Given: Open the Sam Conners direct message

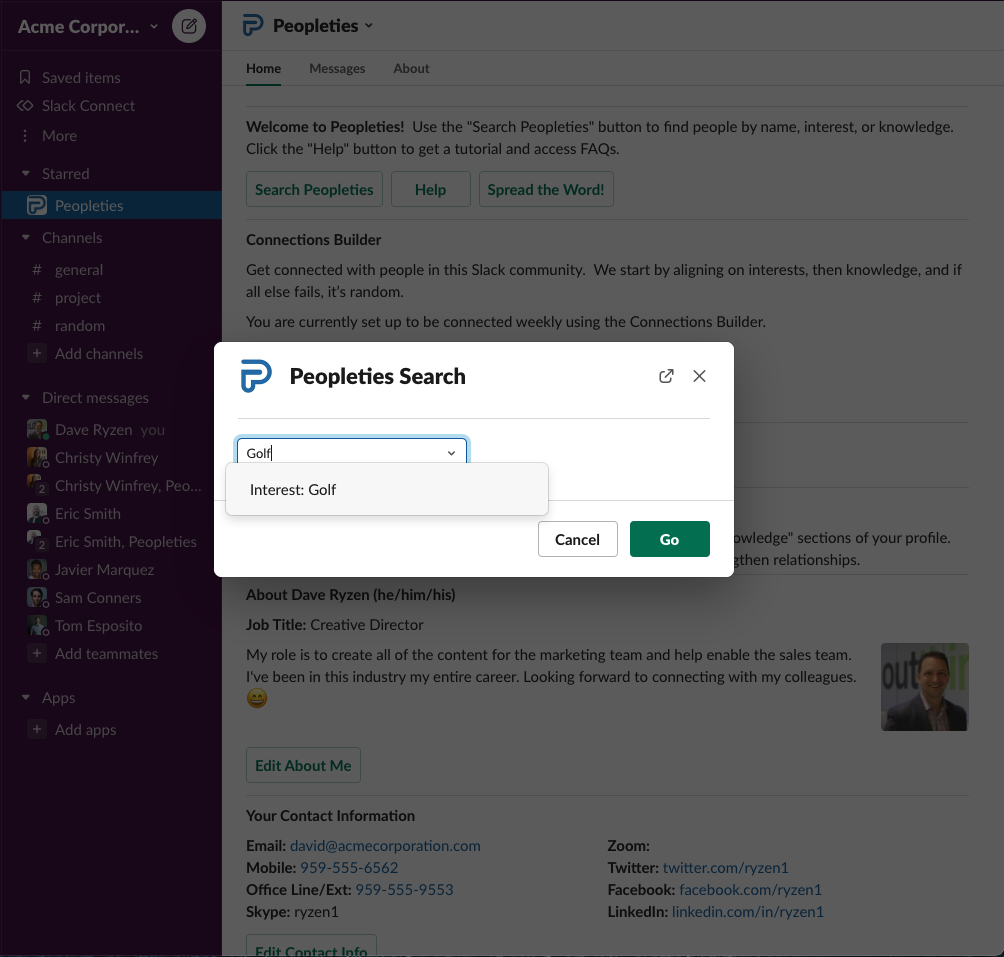Looking at the screenshot, I should [x=112, y=598].
